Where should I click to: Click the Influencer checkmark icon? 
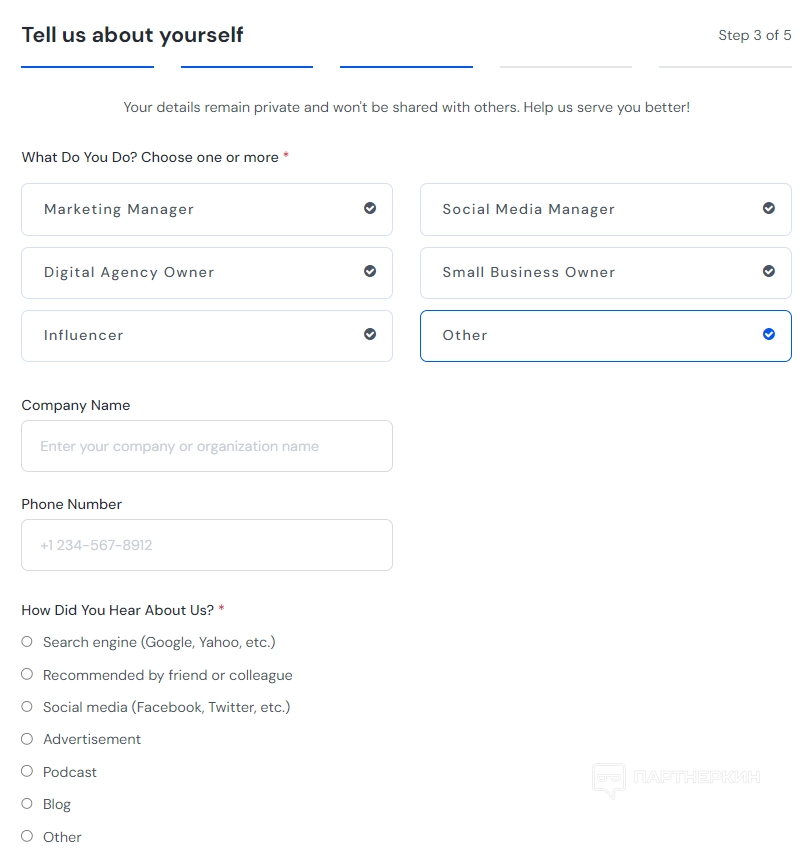click(x=370, y=335)
